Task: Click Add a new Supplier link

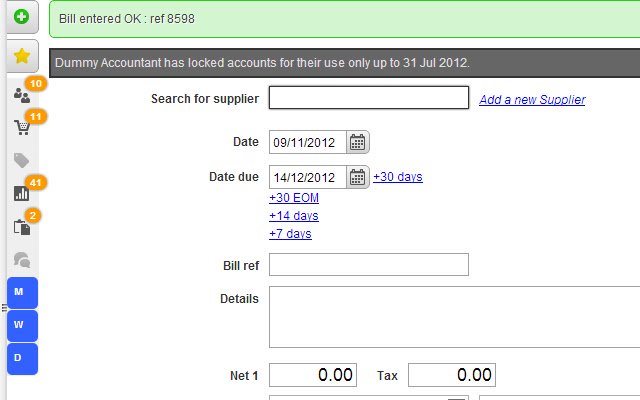Action: 532,100
